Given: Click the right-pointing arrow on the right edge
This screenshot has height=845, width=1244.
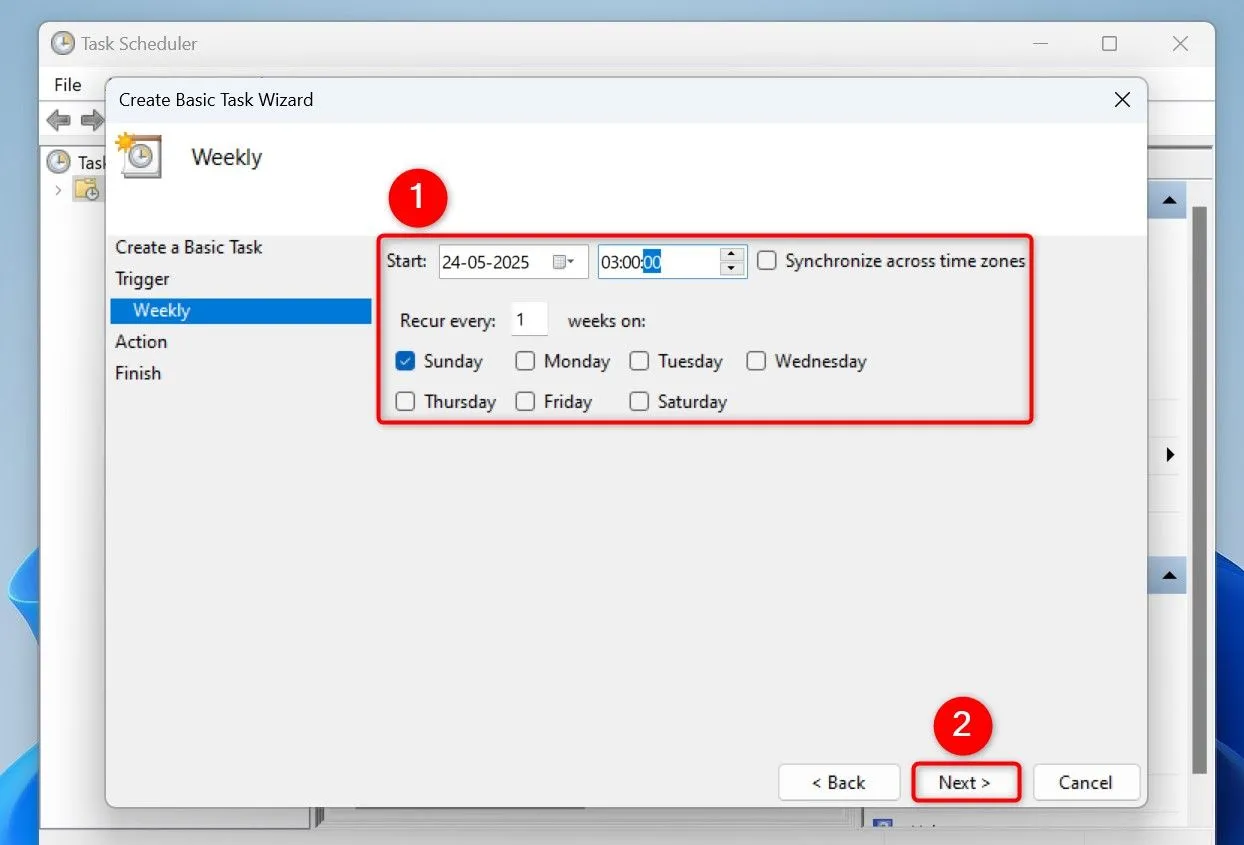Looking at the screenshot, I should point(1169,454).
